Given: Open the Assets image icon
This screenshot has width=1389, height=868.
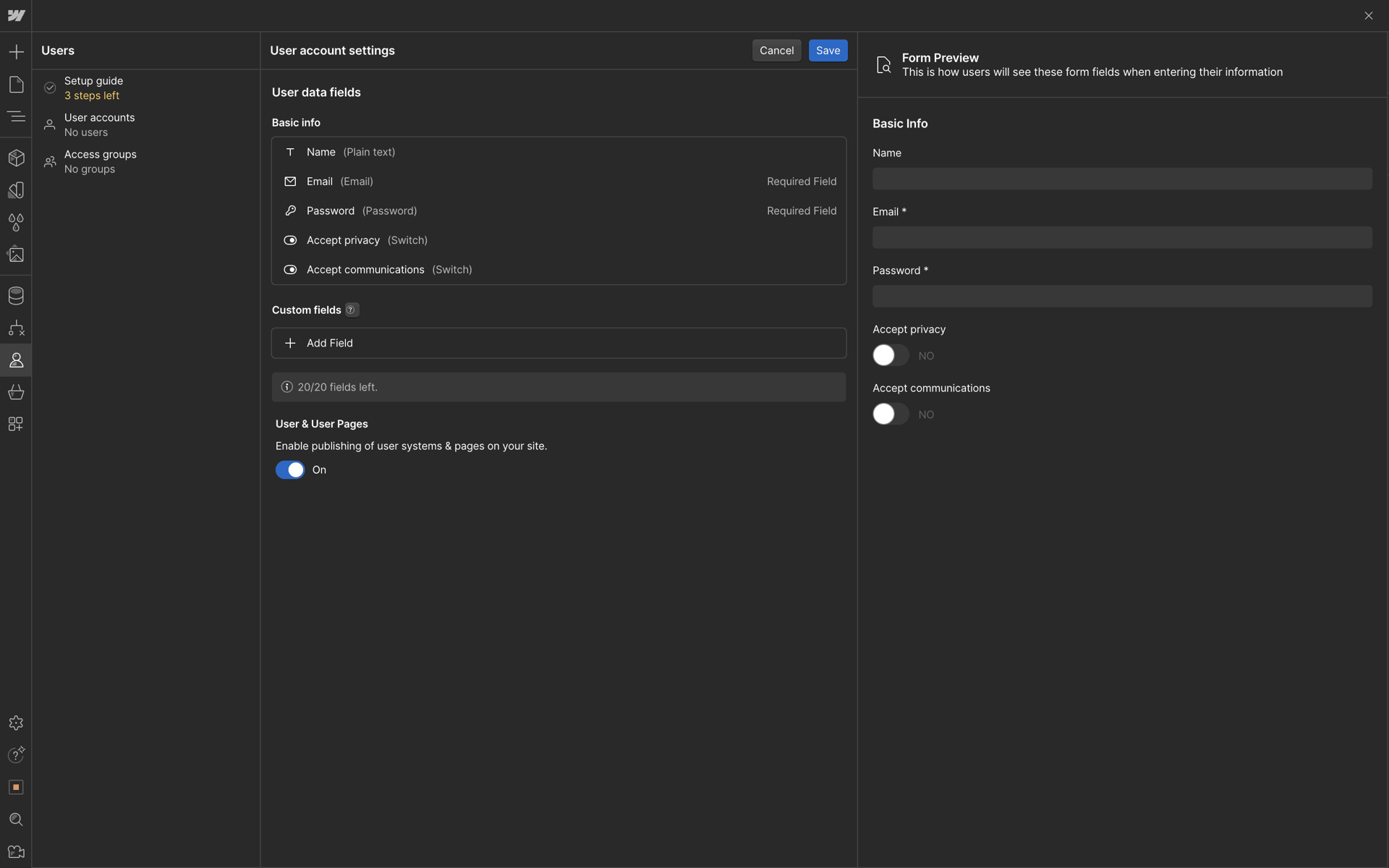Looking at the screenshot, I should 16,255.
